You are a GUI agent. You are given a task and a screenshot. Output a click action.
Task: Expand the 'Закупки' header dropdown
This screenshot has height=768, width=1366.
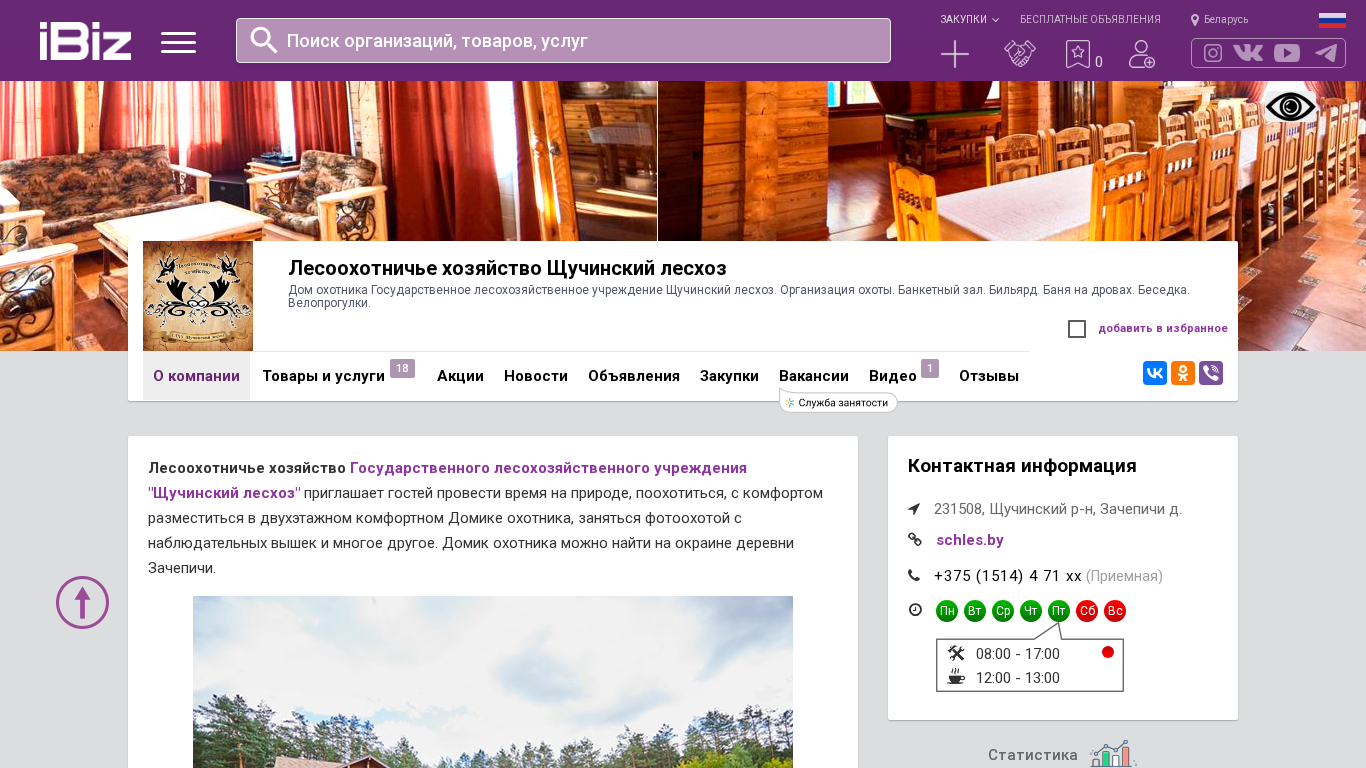point(969,19)
